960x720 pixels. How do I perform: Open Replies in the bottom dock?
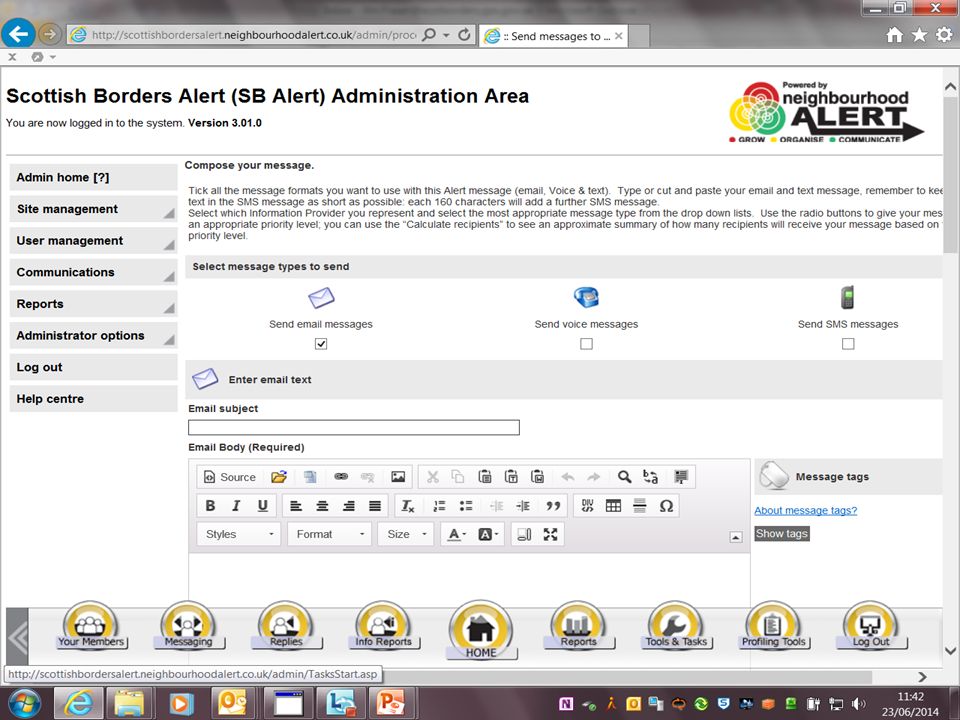pyautogui.click(x=286, y=626)
